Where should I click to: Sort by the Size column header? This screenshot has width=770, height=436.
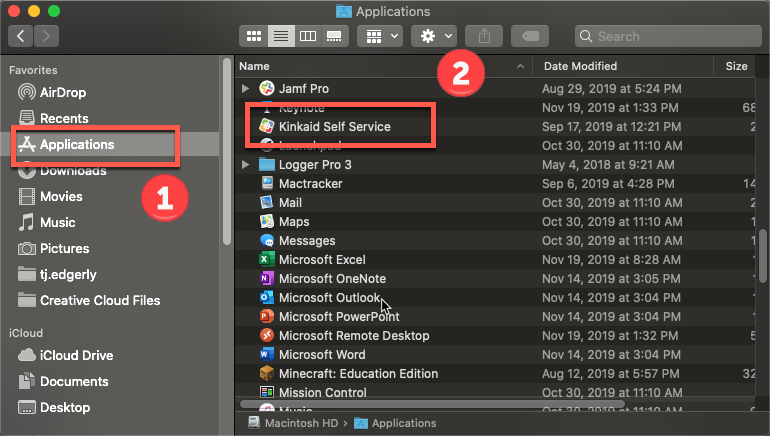tap(736, 66)
